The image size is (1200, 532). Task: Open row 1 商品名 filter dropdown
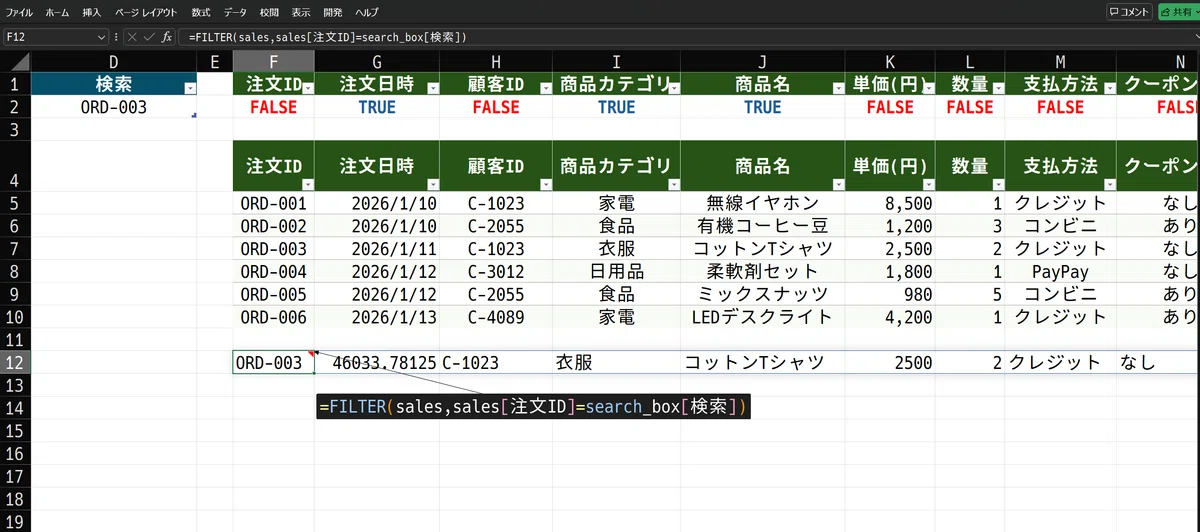pos(837,89)
